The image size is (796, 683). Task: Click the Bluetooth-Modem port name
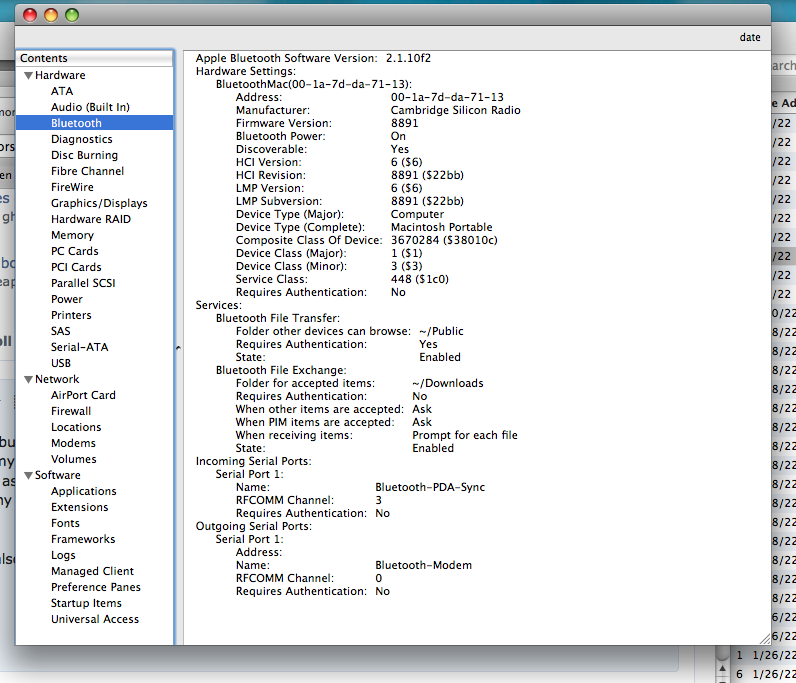423,565
